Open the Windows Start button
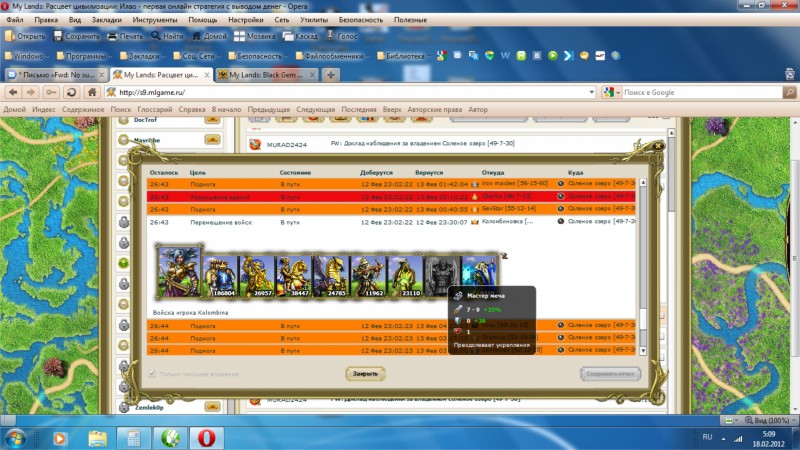The height and width of the screenshot is (450, 800). 16,439
